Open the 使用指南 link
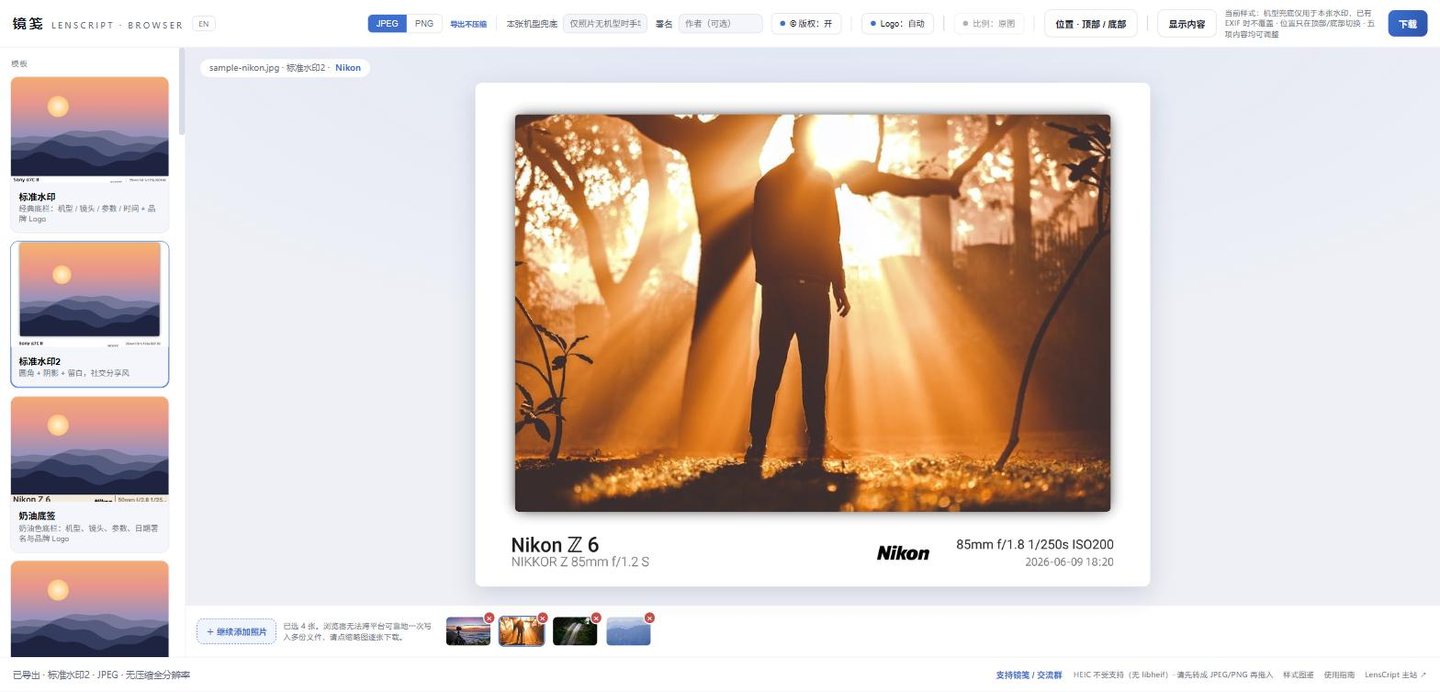Image resolution: width=1440 pixels, height=692 pixels. tap(1339, 675)
